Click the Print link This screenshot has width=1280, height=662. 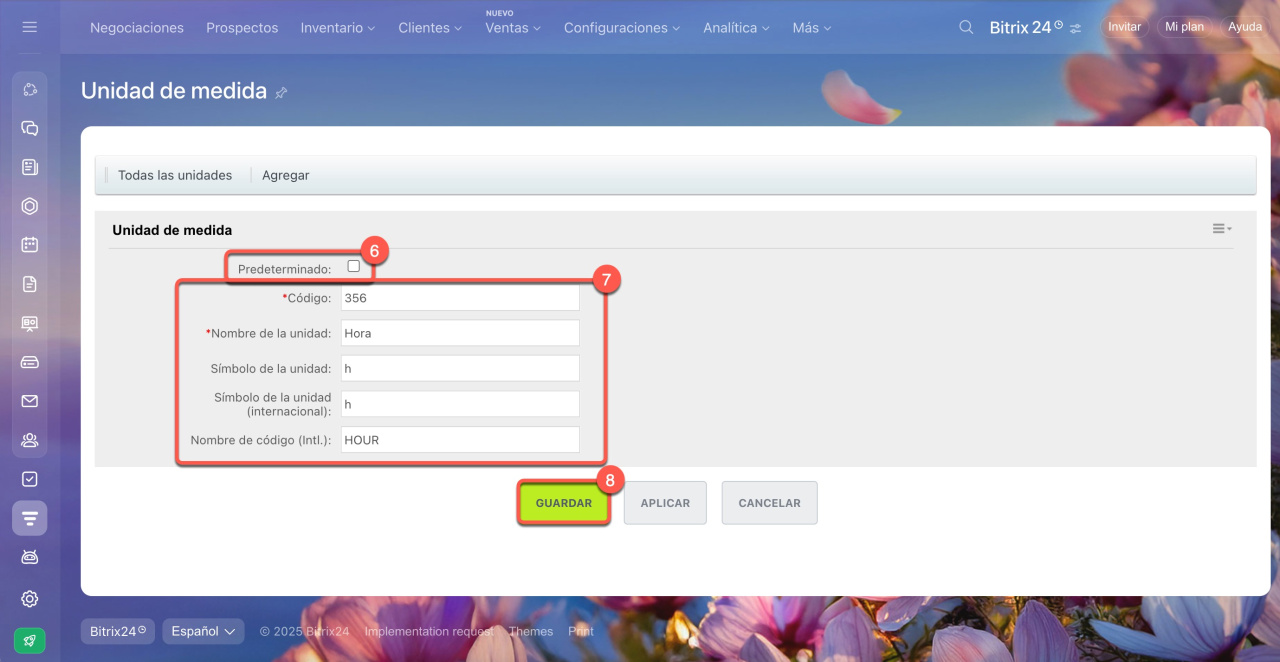coord(581,631)
